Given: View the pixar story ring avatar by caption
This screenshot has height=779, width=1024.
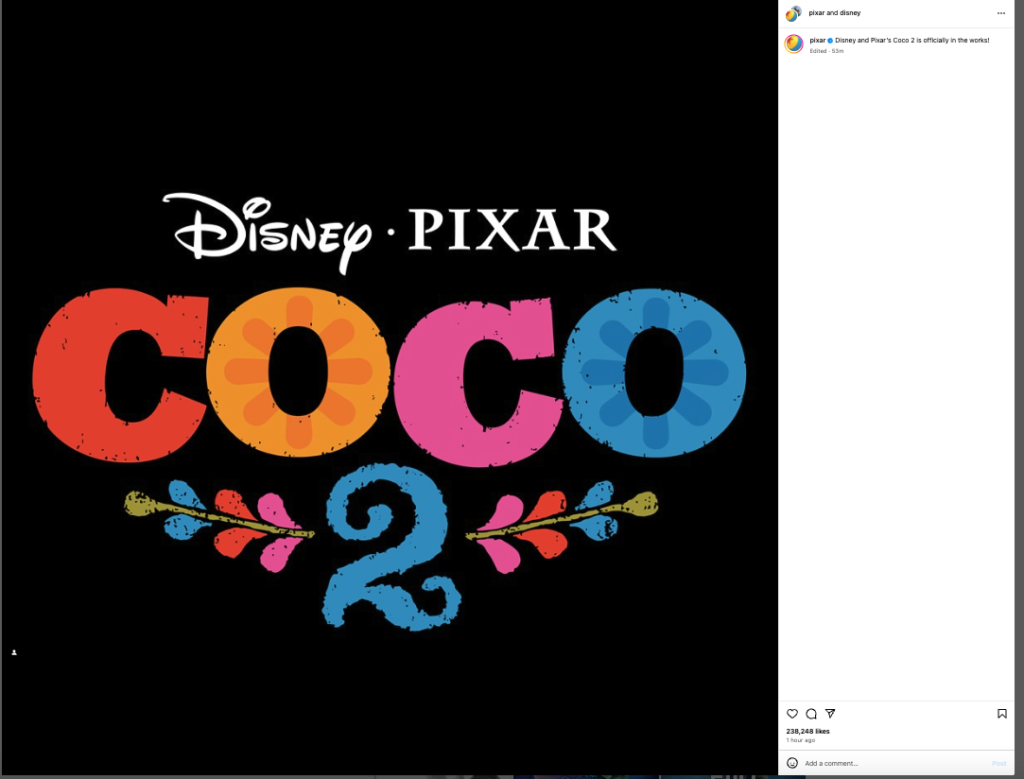Looking at the screenshot, I should click(x=793, y=44).
